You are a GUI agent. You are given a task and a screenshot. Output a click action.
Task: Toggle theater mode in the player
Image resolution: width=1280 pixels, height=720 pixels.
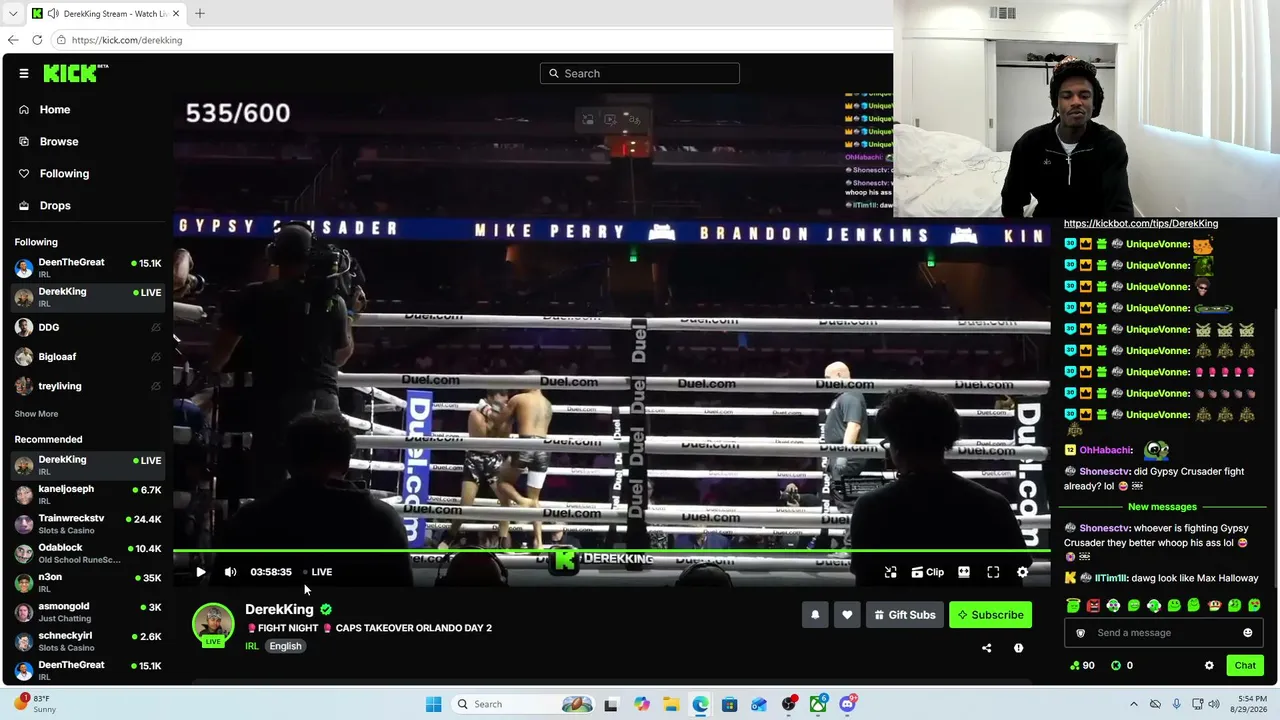[x=964, y=572]
